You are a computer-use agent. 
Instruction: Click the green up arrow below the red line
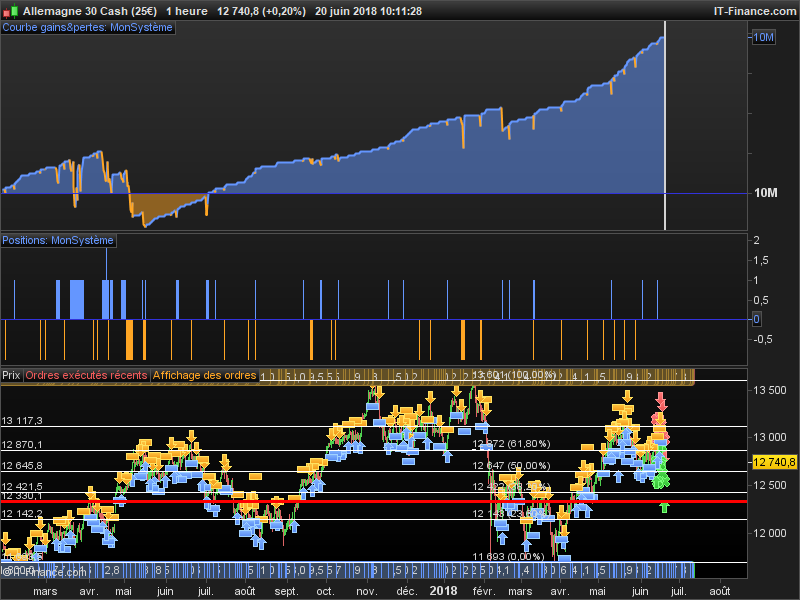[664, 508]
